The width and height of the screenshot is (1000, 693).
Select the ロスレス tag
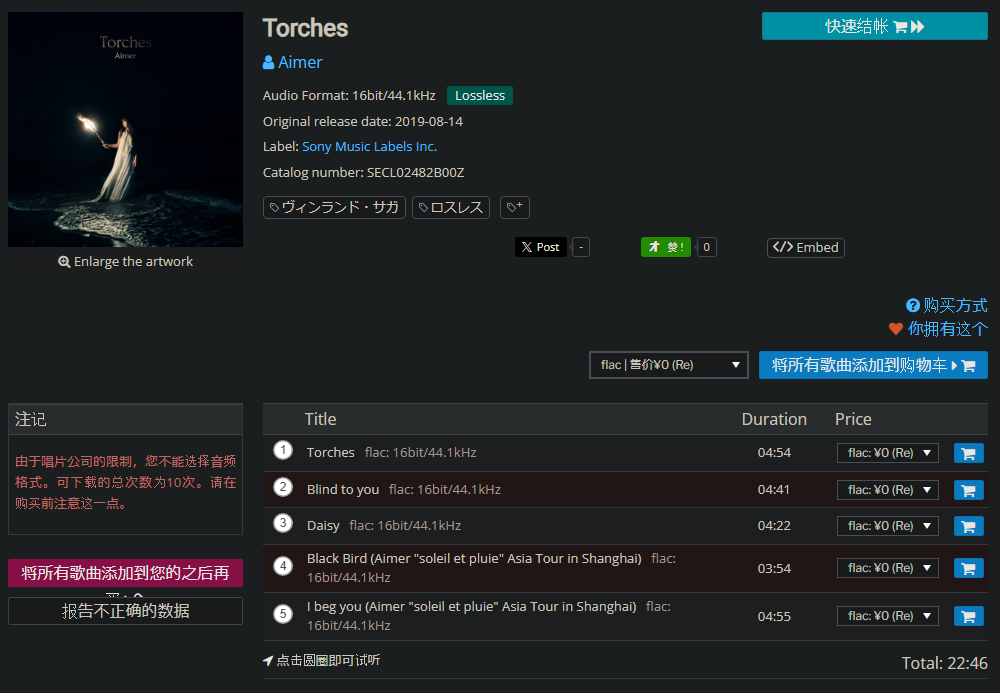450,207
